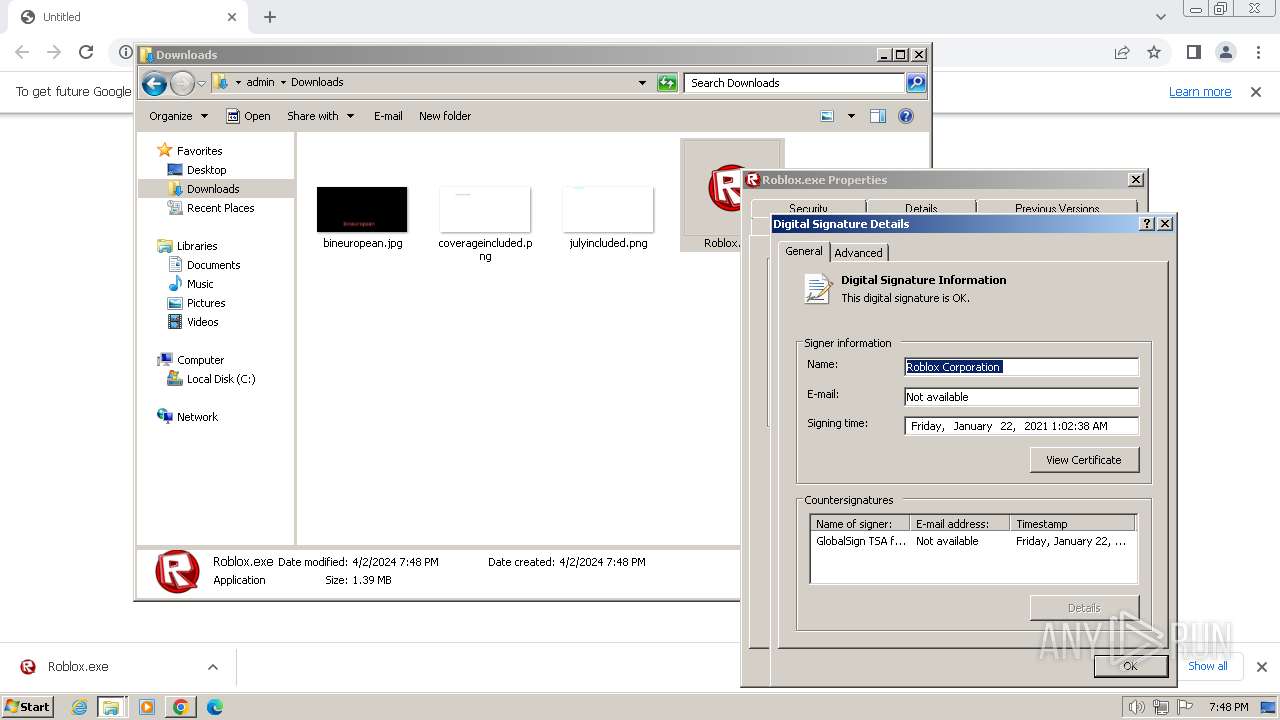Open the Organize dropdown menu
The width and height of the screenshot is (1280, 720).
point(178,116)
